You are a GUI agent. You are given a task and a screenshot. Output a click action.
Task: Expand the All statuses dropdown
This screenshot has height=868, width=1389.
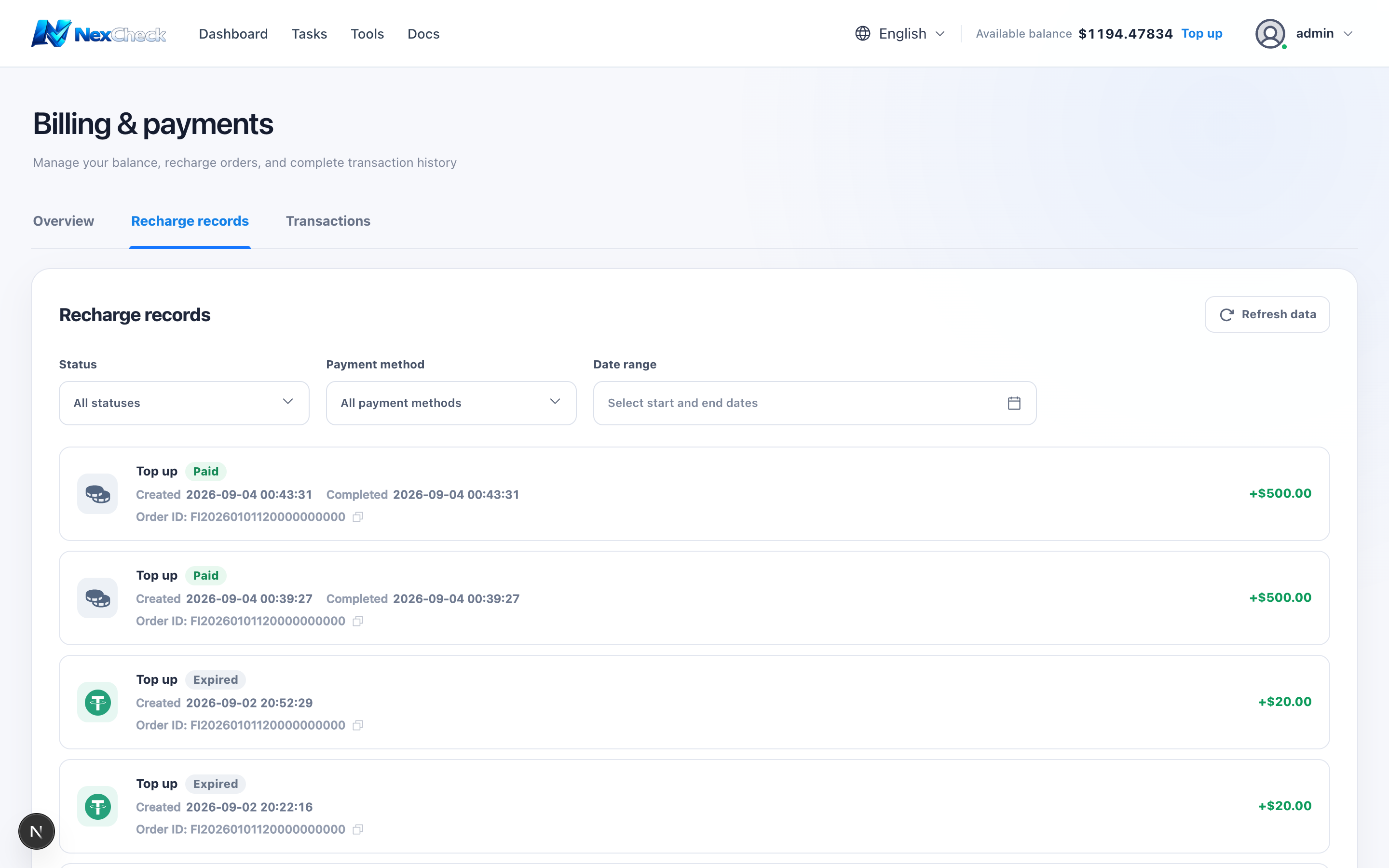(184, 403)
